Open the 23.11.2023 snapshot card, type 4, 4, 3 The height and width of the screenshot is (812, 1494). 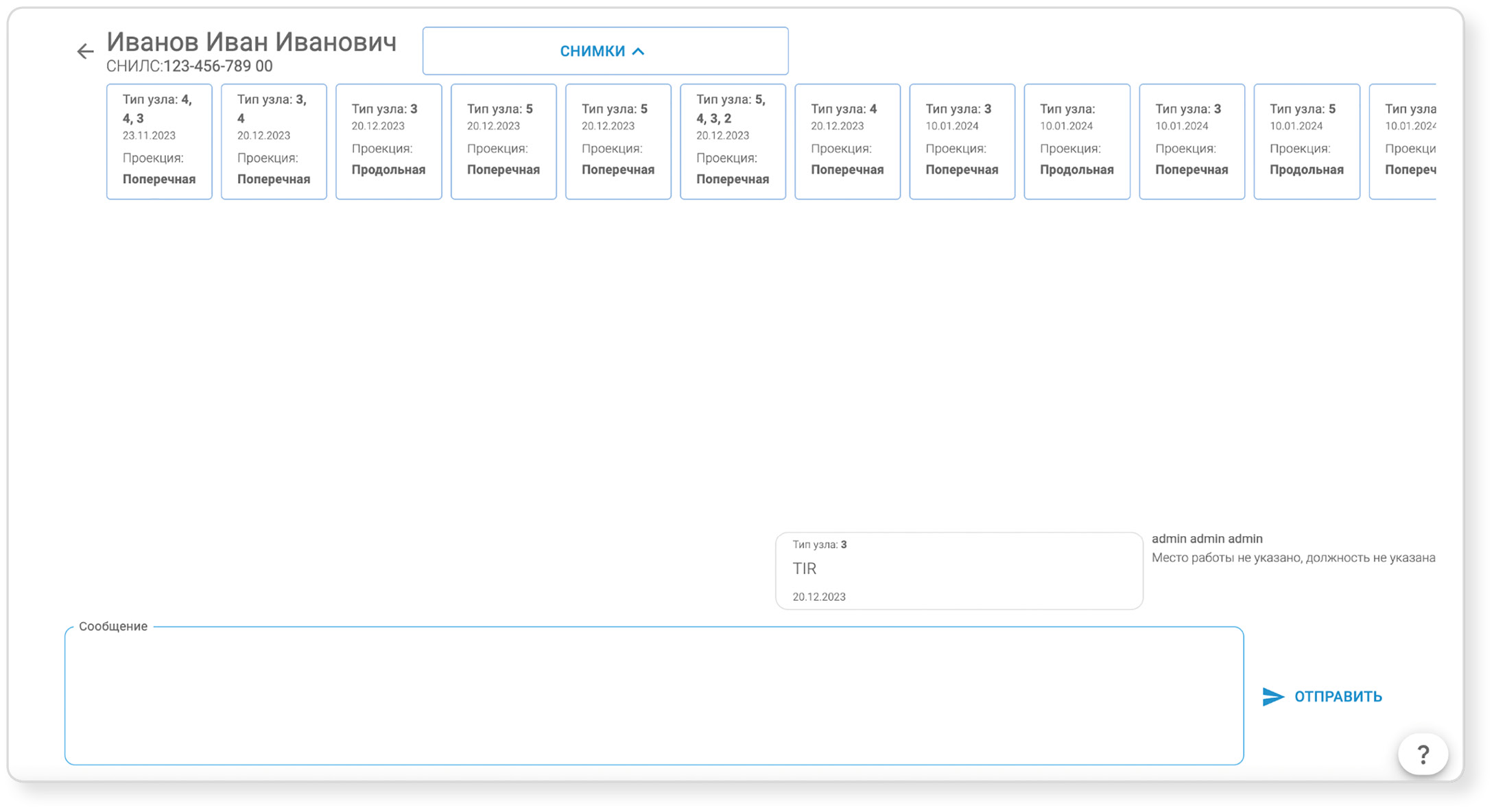coord(159,142)
